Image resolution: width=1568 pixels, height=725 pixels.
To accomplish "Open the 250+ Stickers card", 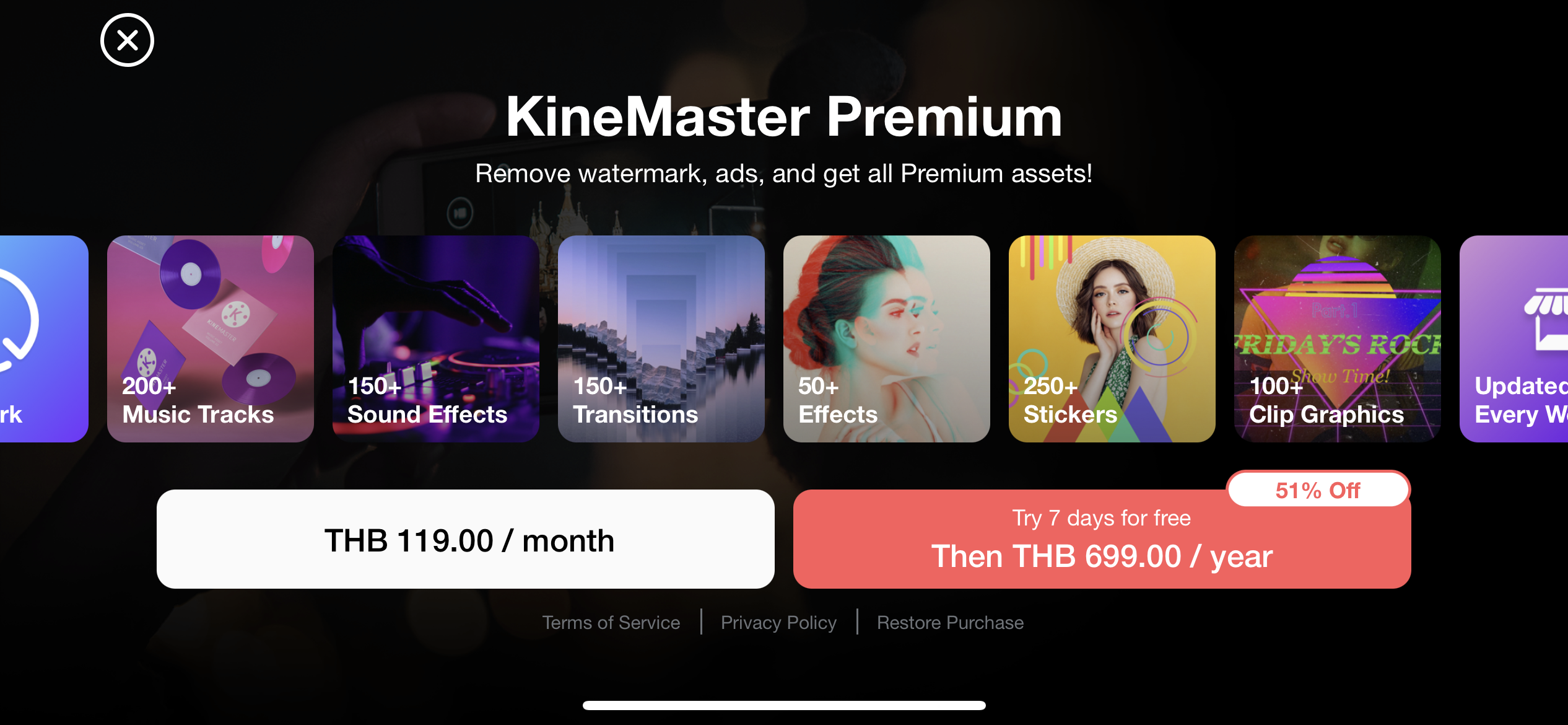I will coord(1112,338).
